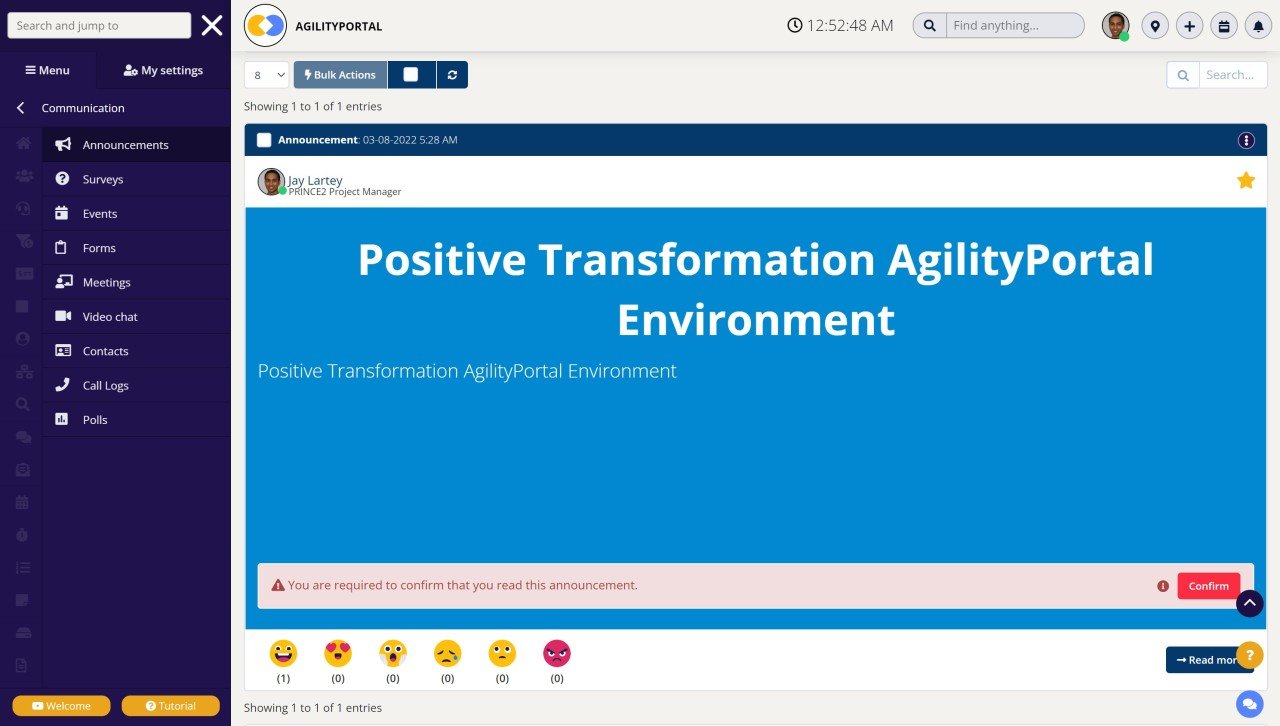Check the announcement header checkbox
The image size is (1280, 726).
264,140
